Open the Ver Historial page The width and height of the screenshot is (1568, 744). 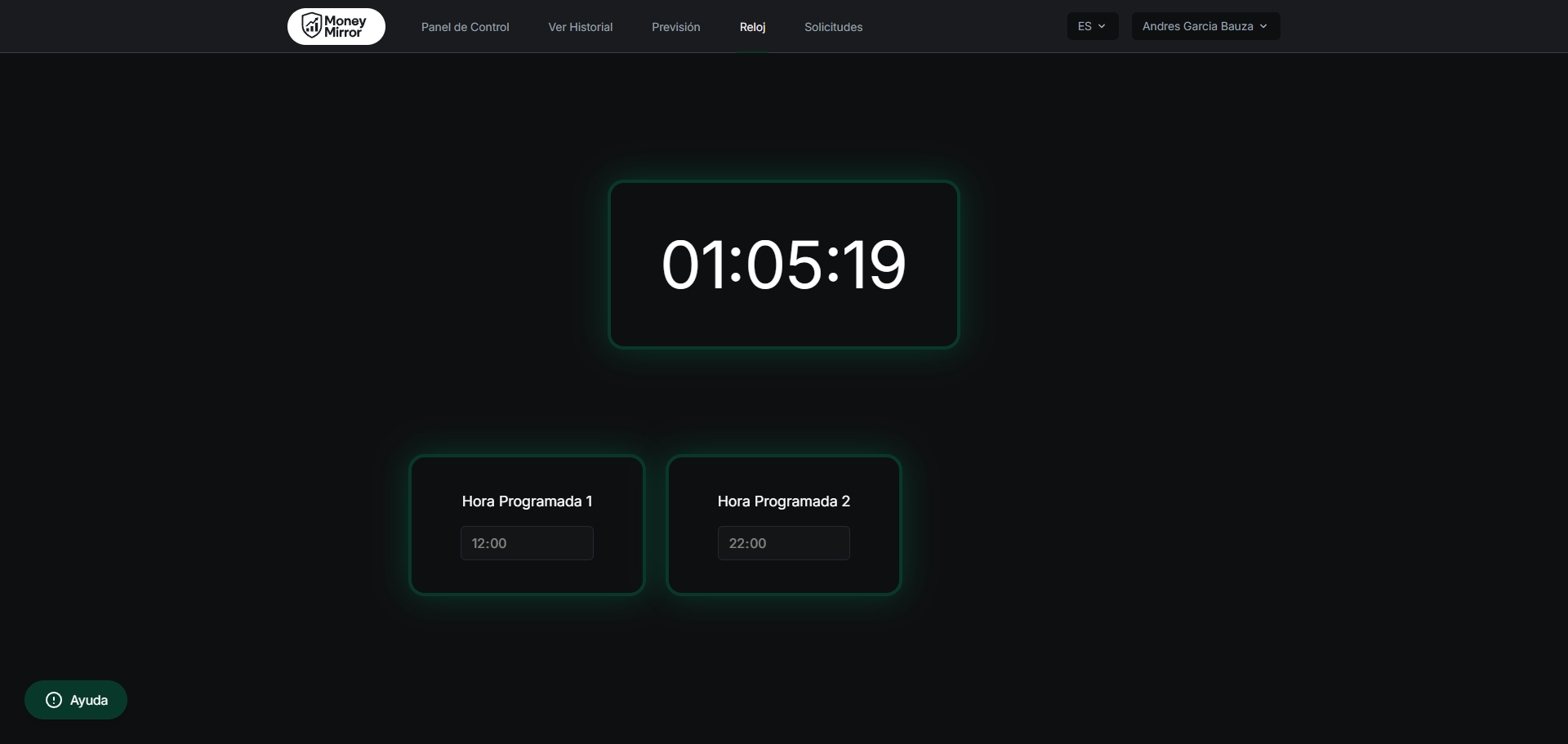(x=580, y=27)
